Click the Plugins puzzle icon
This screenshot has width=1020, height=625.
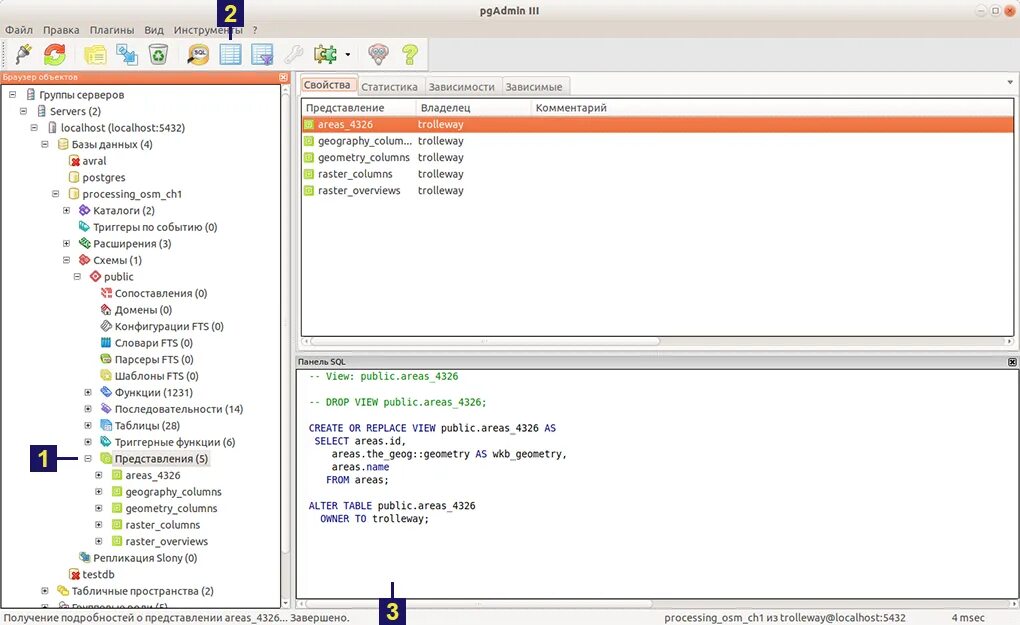pyautogui.click(x=325, y=55)
